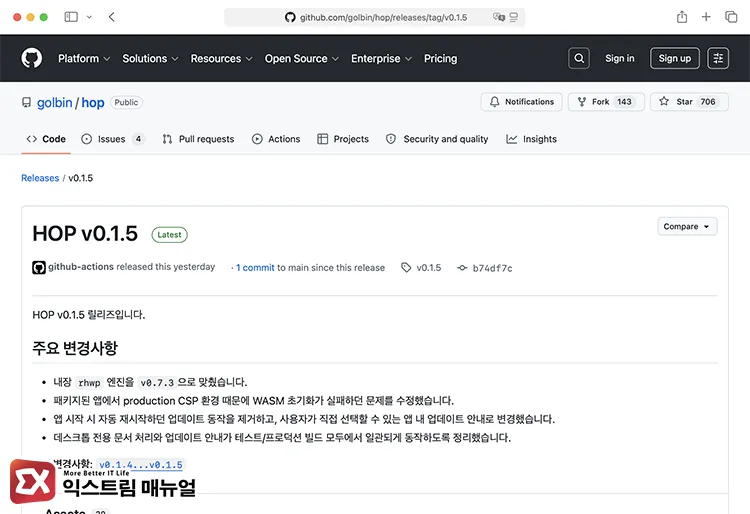Switch to the Actions tab
Screen dimensions: 750x514
click(276, 139)
